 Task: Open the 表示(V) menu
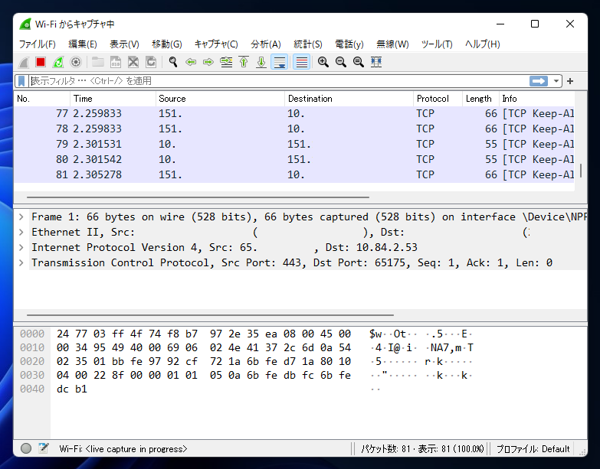coord(124,44)
